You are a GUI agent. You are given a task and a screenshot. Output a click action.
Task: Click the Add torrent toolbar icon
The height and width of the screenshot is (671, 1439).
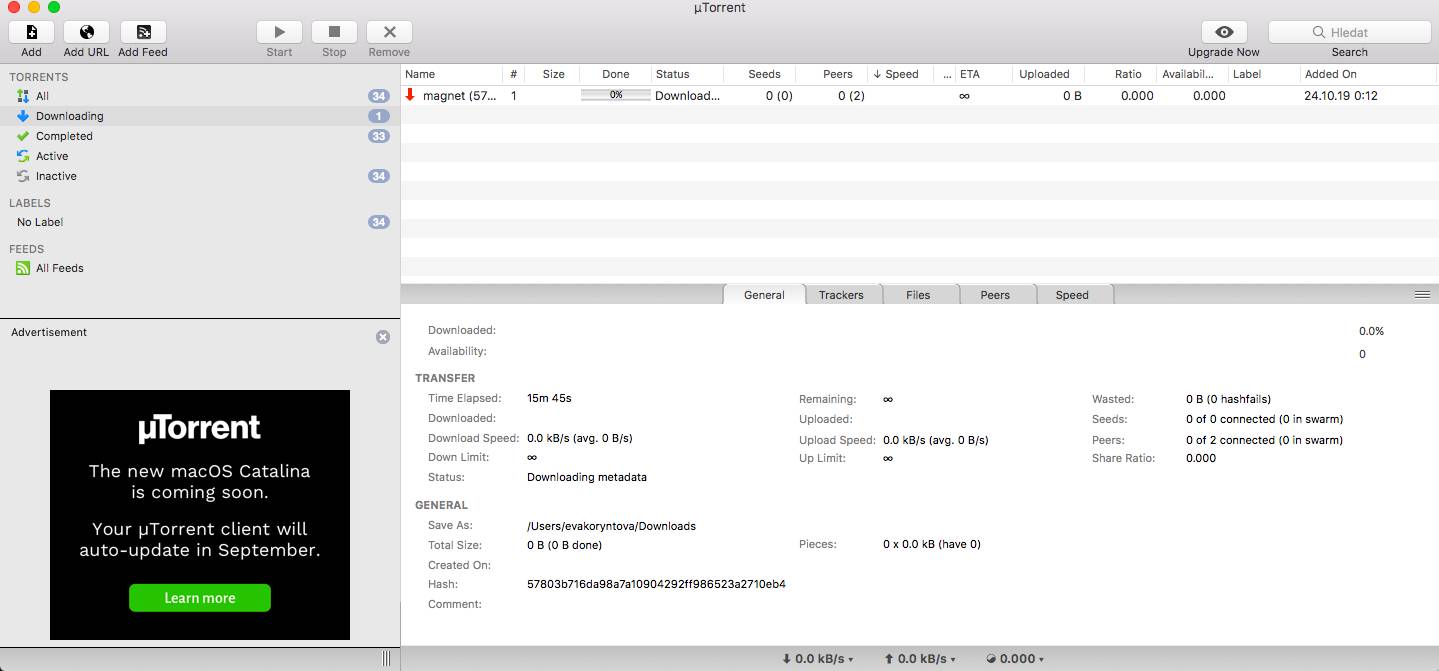pos(32,32)
